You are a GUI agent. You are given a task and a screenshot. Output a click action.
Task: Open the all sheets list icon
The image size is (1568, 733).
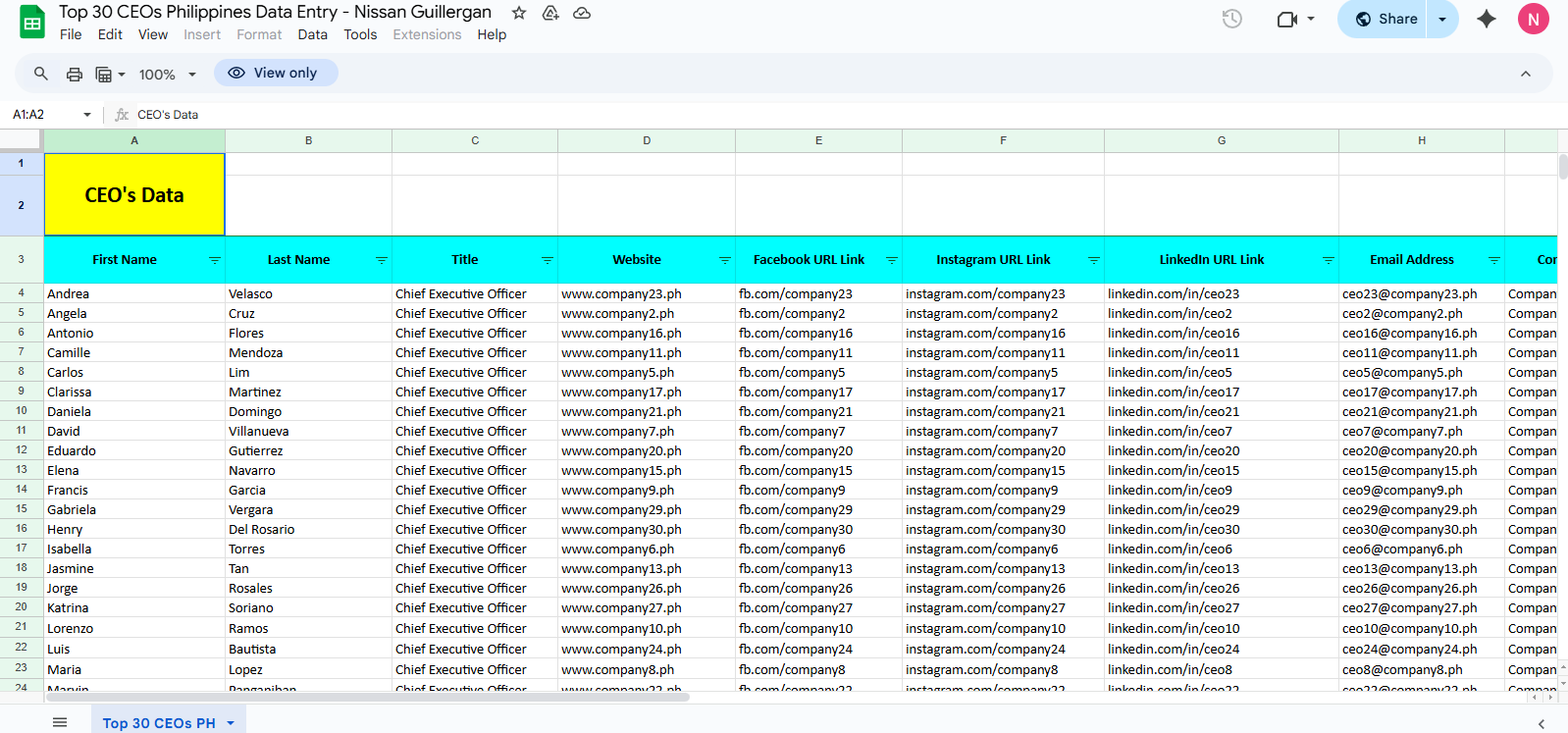point(60,722)
